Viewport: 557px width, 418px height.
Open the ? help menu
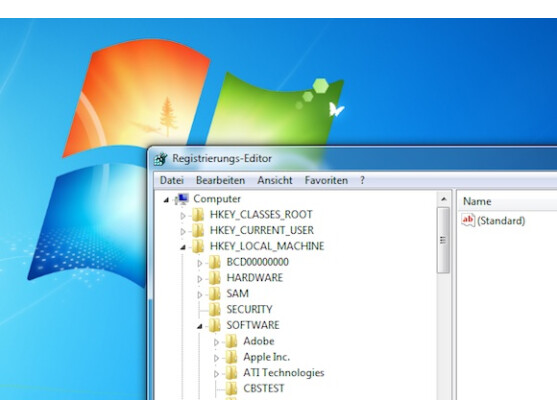pos(362,180)
